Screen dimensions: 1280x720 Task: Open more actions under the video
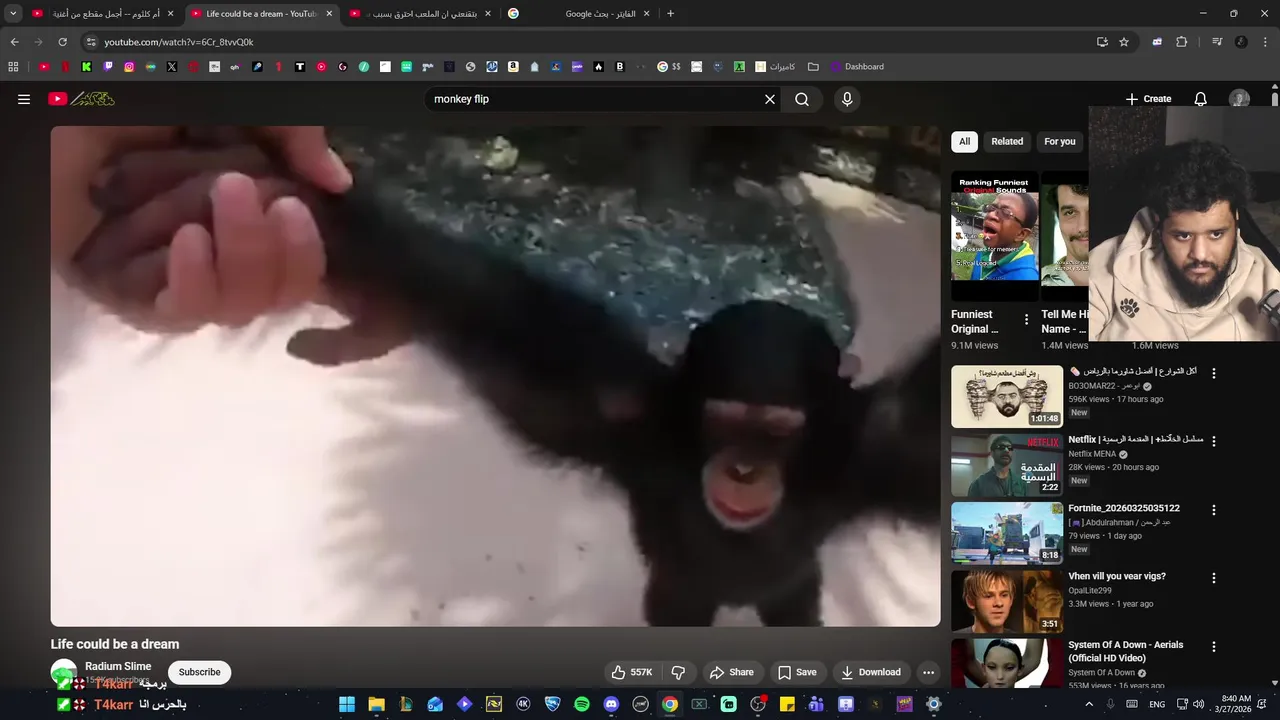point(929,672)
